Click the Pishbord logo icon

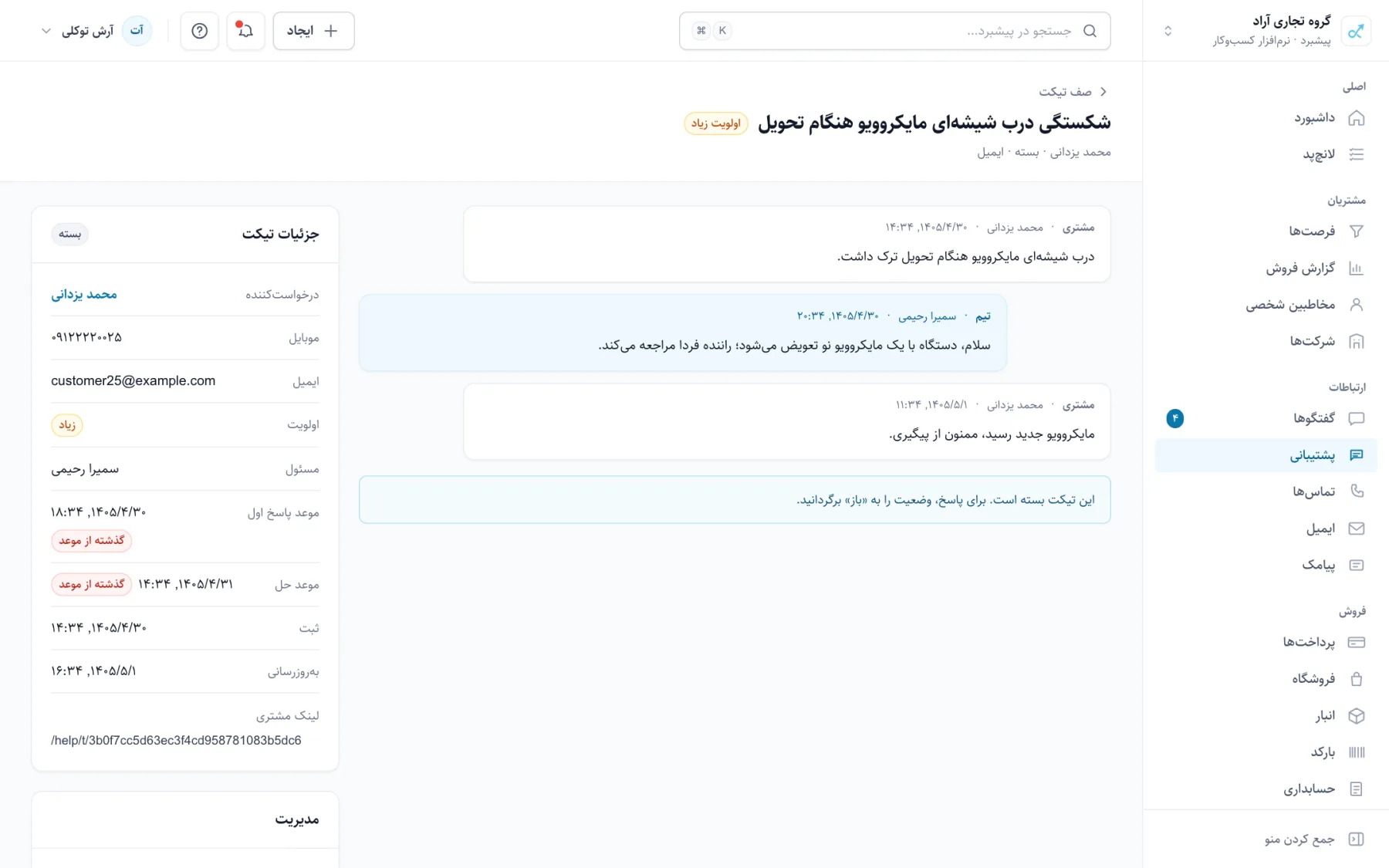(1356, 31)
